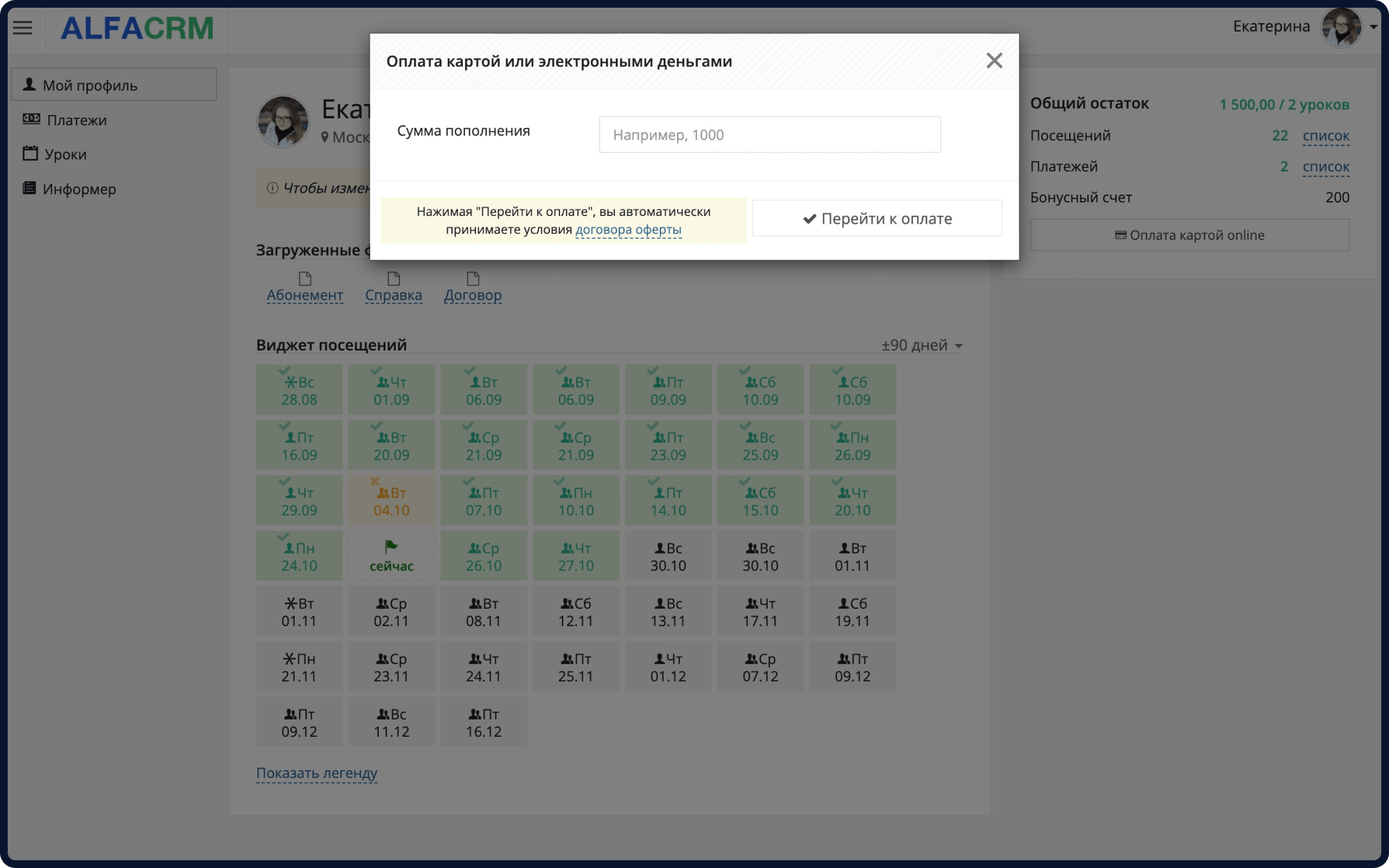1389x868 pixels.
Task: Select the Платежи money icon in sidebar
Action: pyautogui.click(x=30, y=118)
